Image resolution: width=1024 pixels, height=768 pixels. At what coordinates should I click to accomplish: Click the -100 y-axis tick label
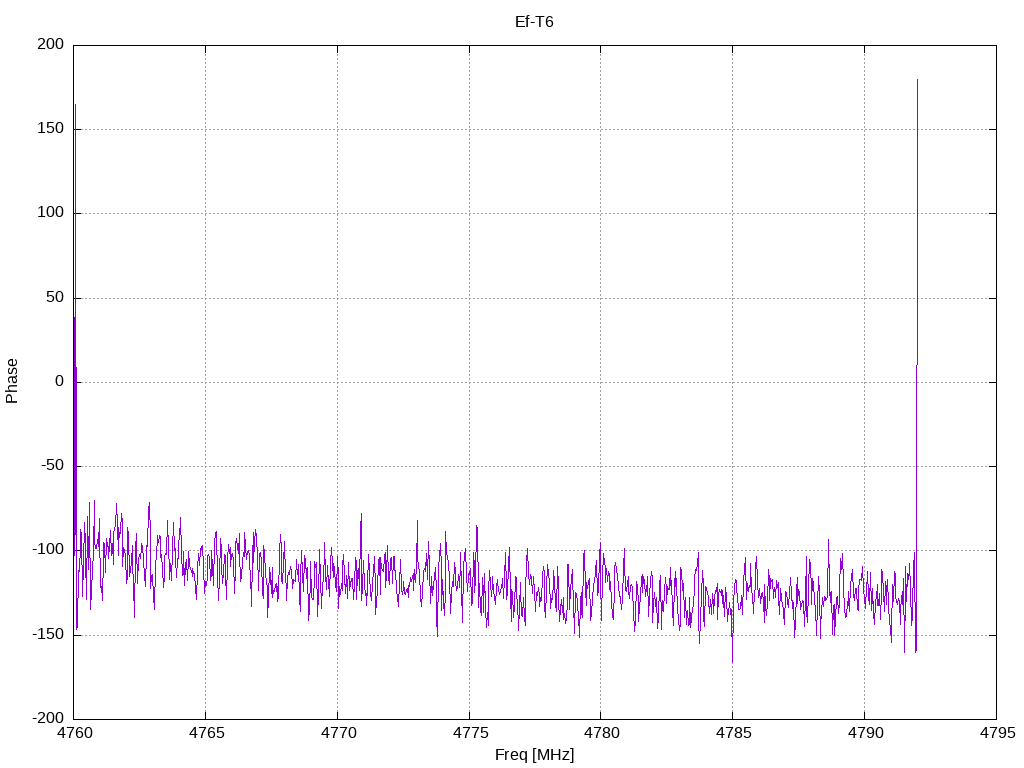(48, 550)
